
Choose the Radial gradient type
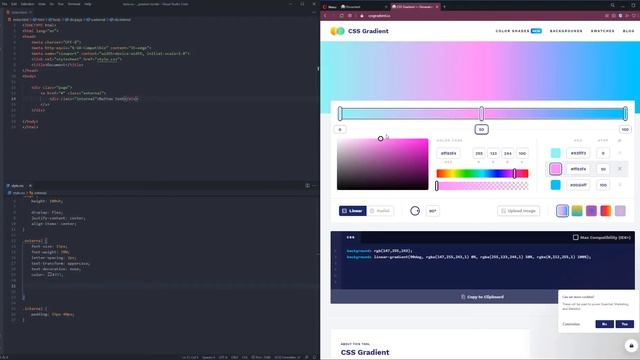click(380, 211)
